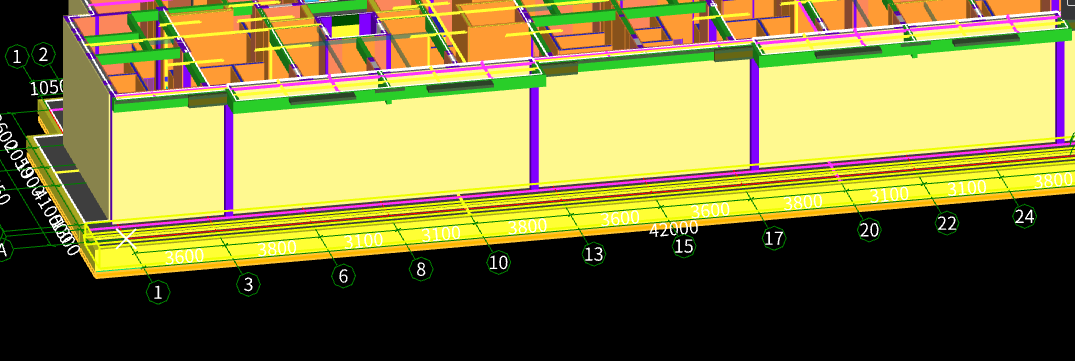Select axis bubble number 2
This screenshot has height=361, width=1075.
point(43,54)
